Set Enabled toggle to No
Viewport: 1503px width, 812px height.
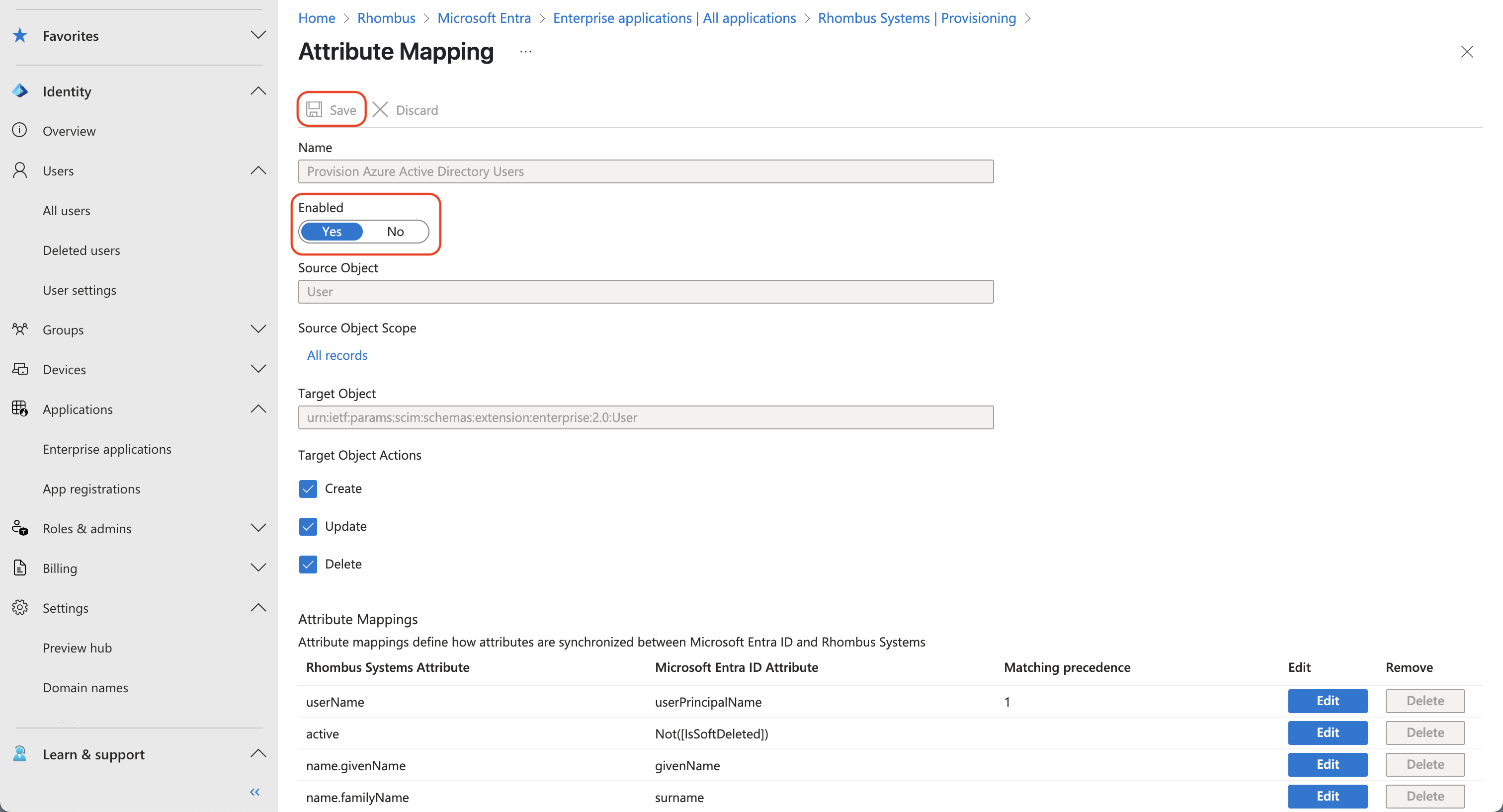(395, 232)
